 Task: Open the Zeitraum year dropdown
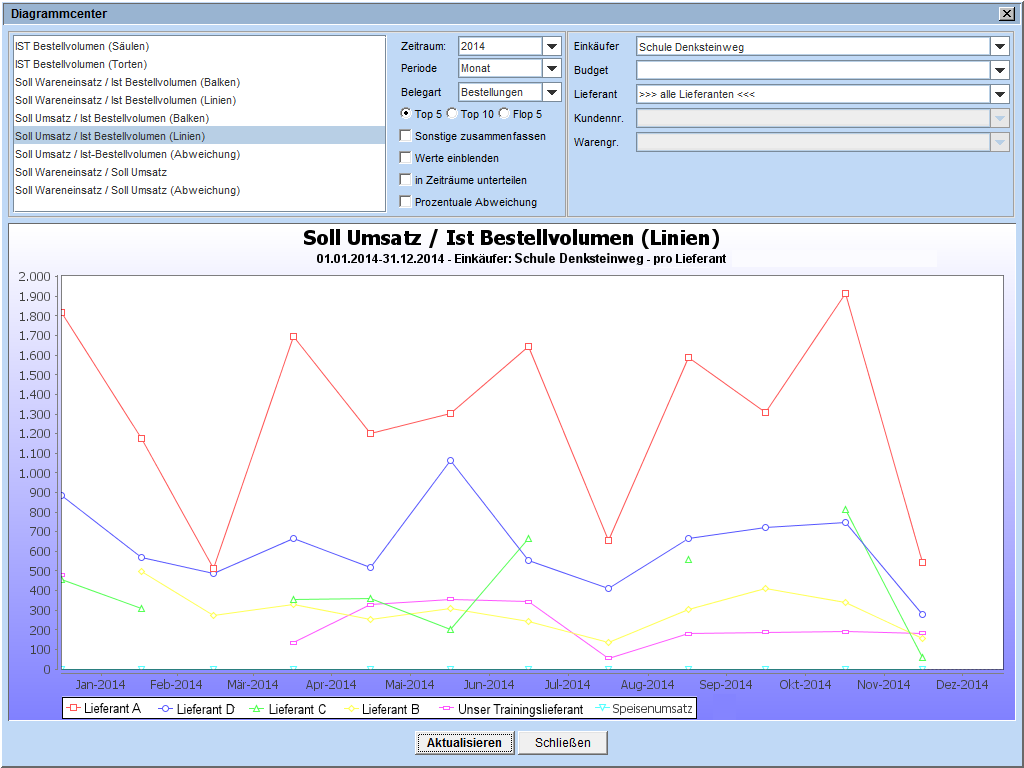[551, 46]
